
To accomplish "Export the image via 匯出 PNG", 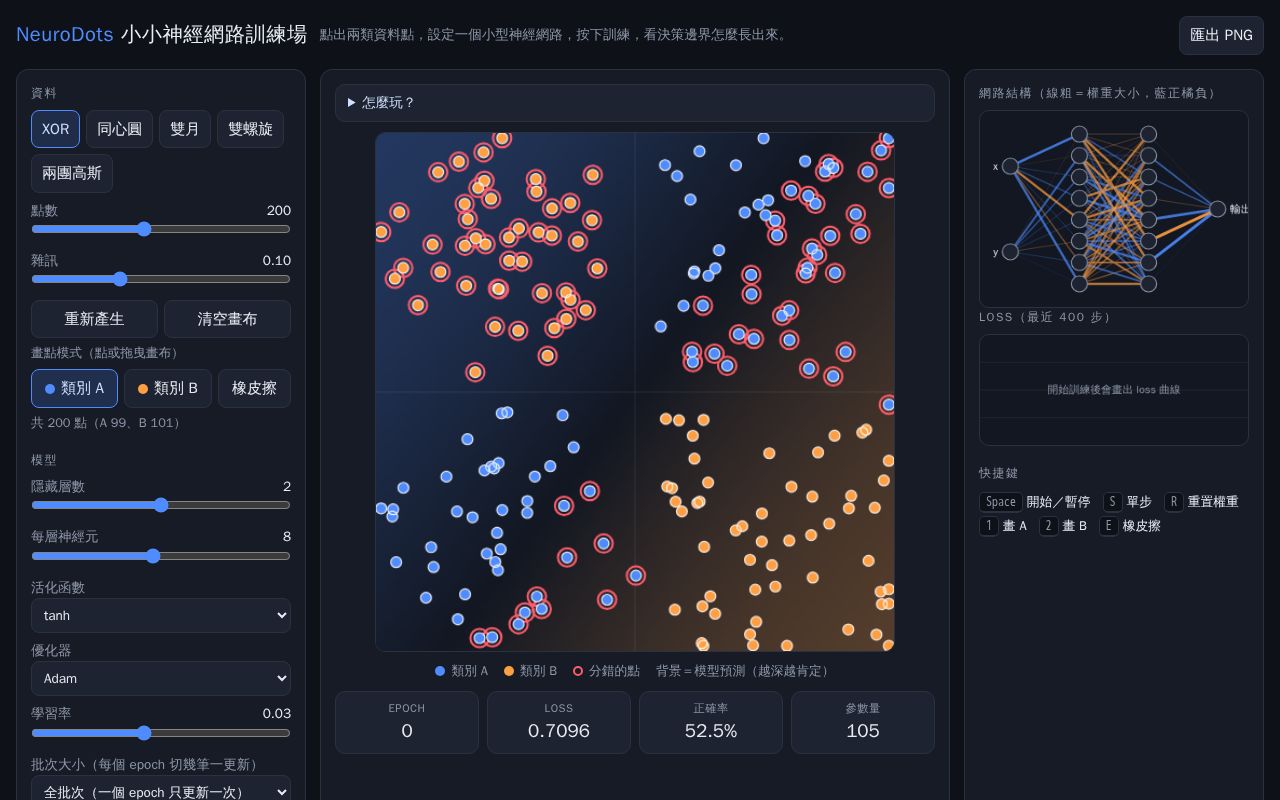I will point(1221,35).
